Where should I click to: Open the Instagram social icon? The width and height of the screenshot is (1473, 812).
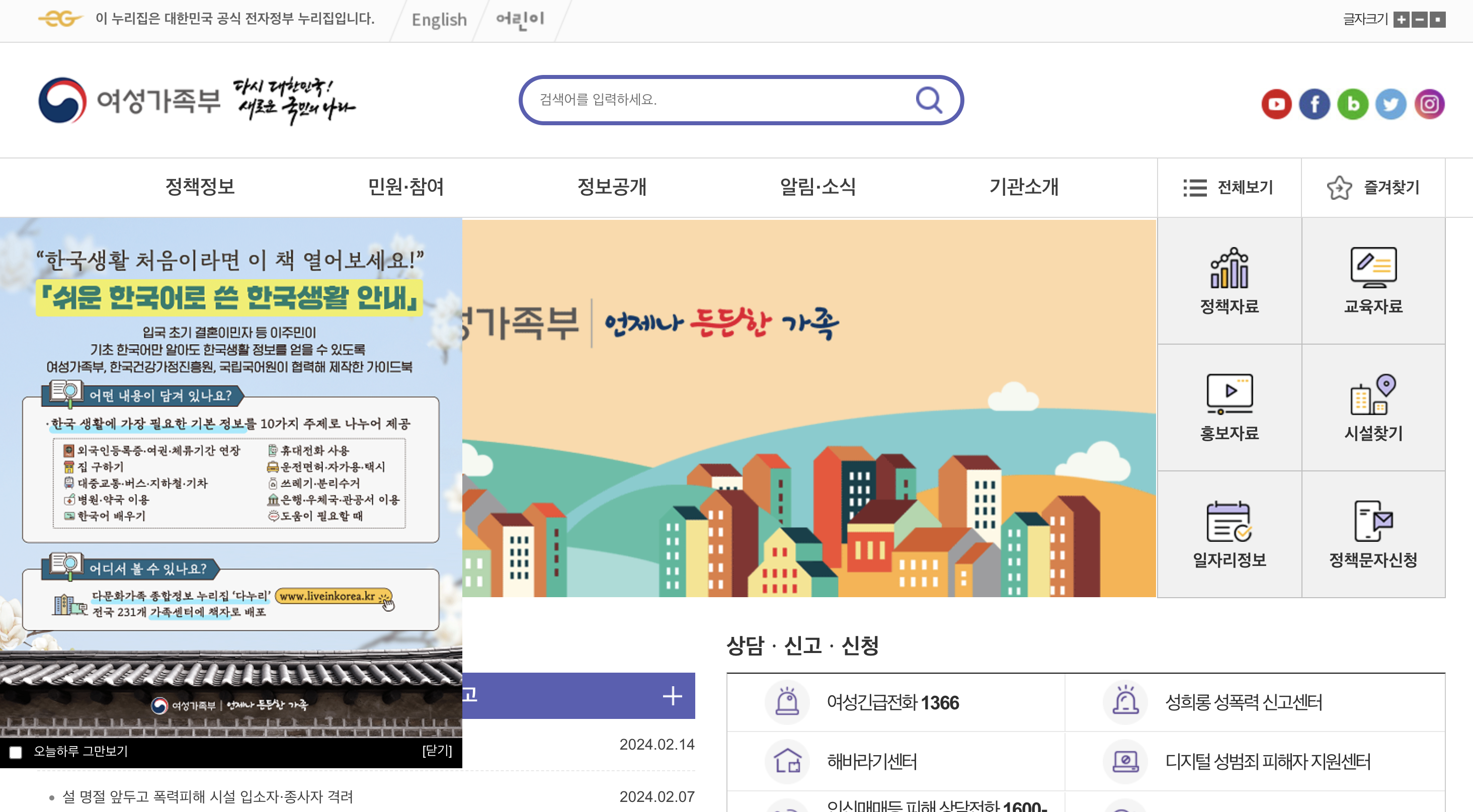1430,104
